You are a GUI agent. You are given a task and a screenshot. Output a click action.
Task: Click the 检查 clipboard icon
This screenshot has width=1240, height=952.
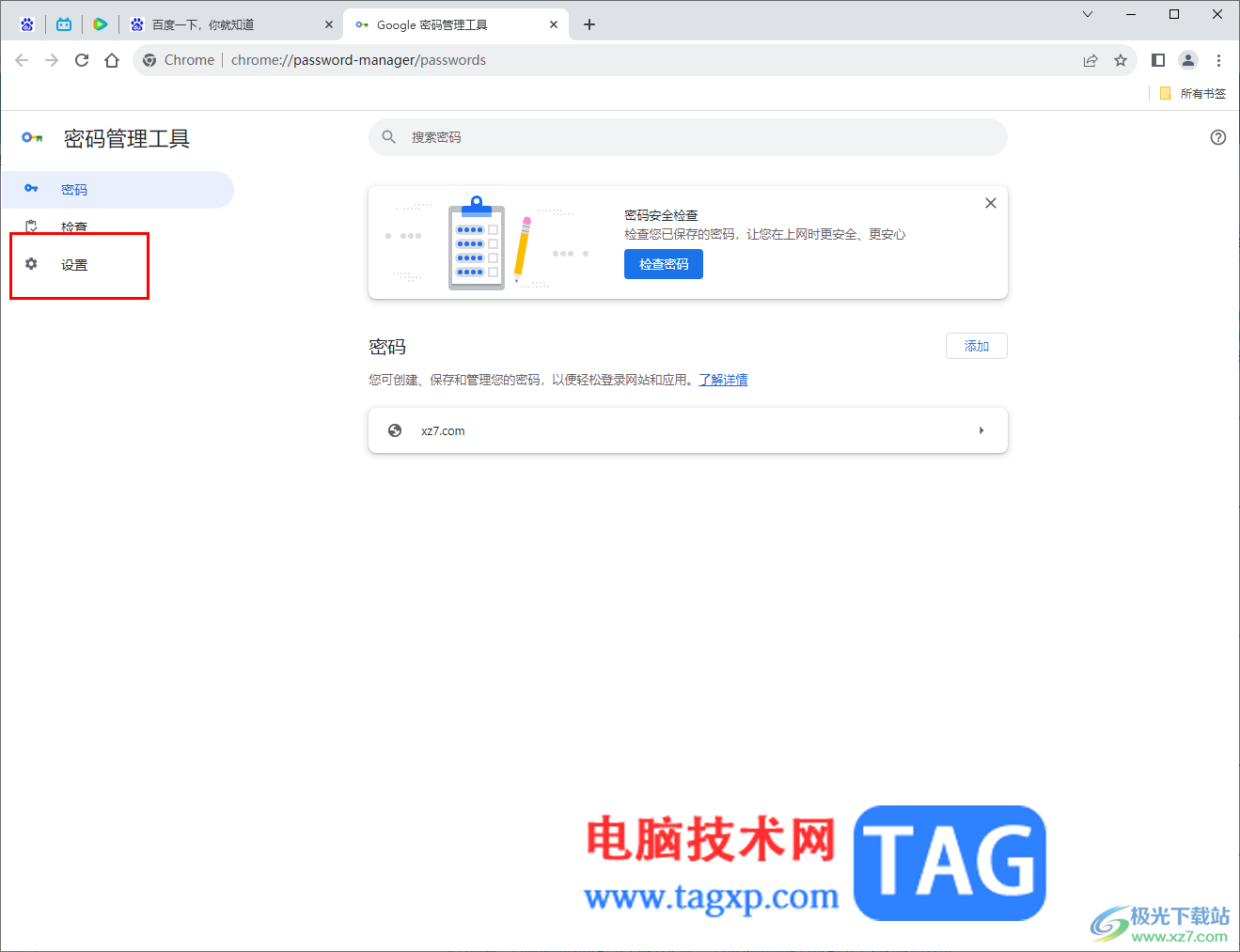(x=31, y=226)
